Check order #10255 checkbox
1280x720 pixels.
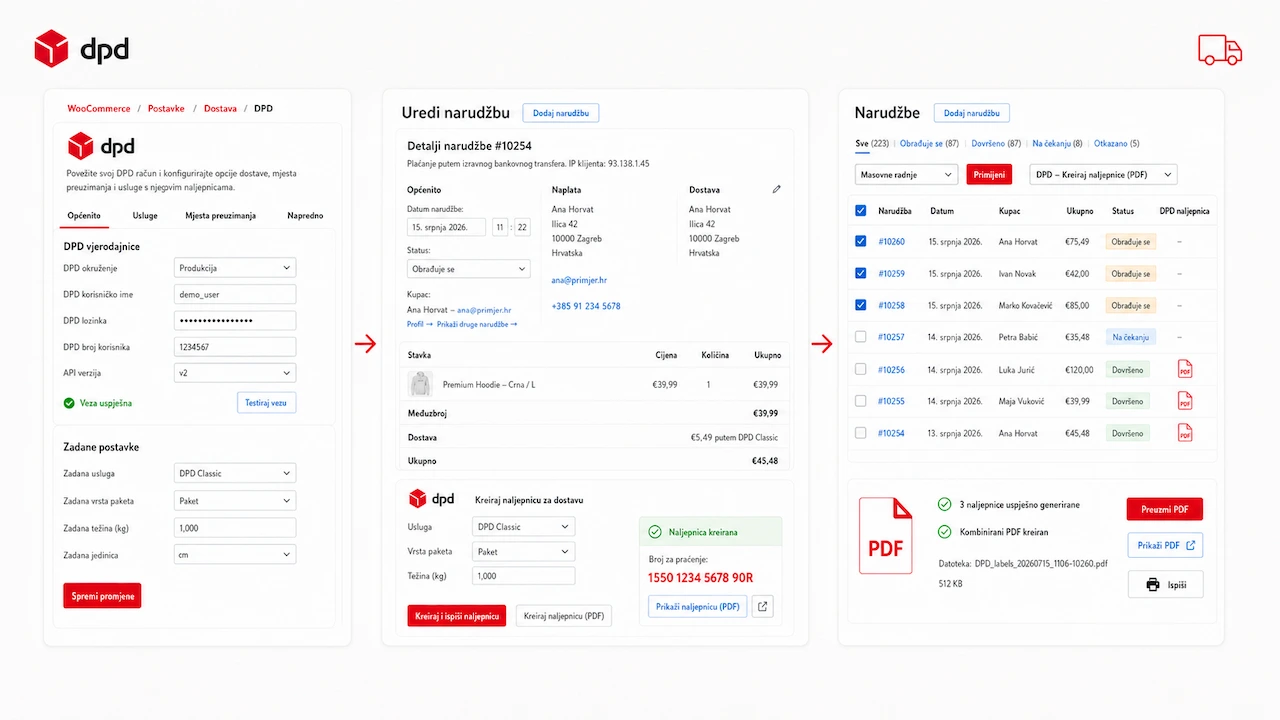861,401
